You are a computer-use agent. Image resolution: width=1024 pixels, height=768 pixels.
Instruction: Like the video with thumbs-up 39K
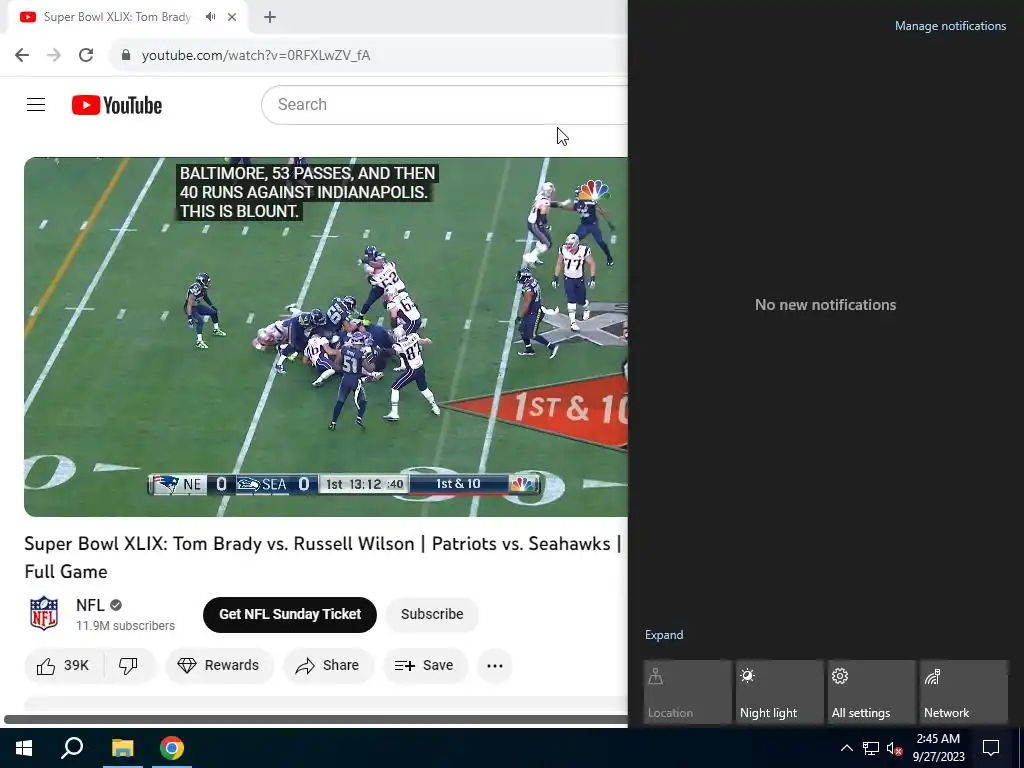[x=63, y=665]
